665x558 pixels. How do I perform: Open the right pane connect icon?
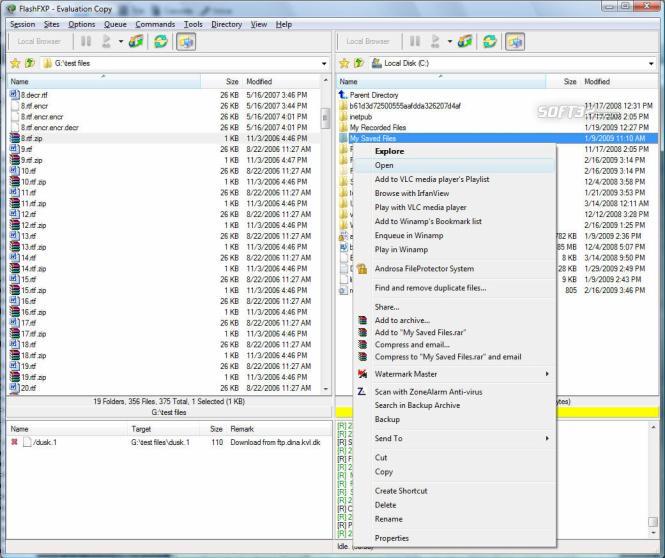point(465,42)
